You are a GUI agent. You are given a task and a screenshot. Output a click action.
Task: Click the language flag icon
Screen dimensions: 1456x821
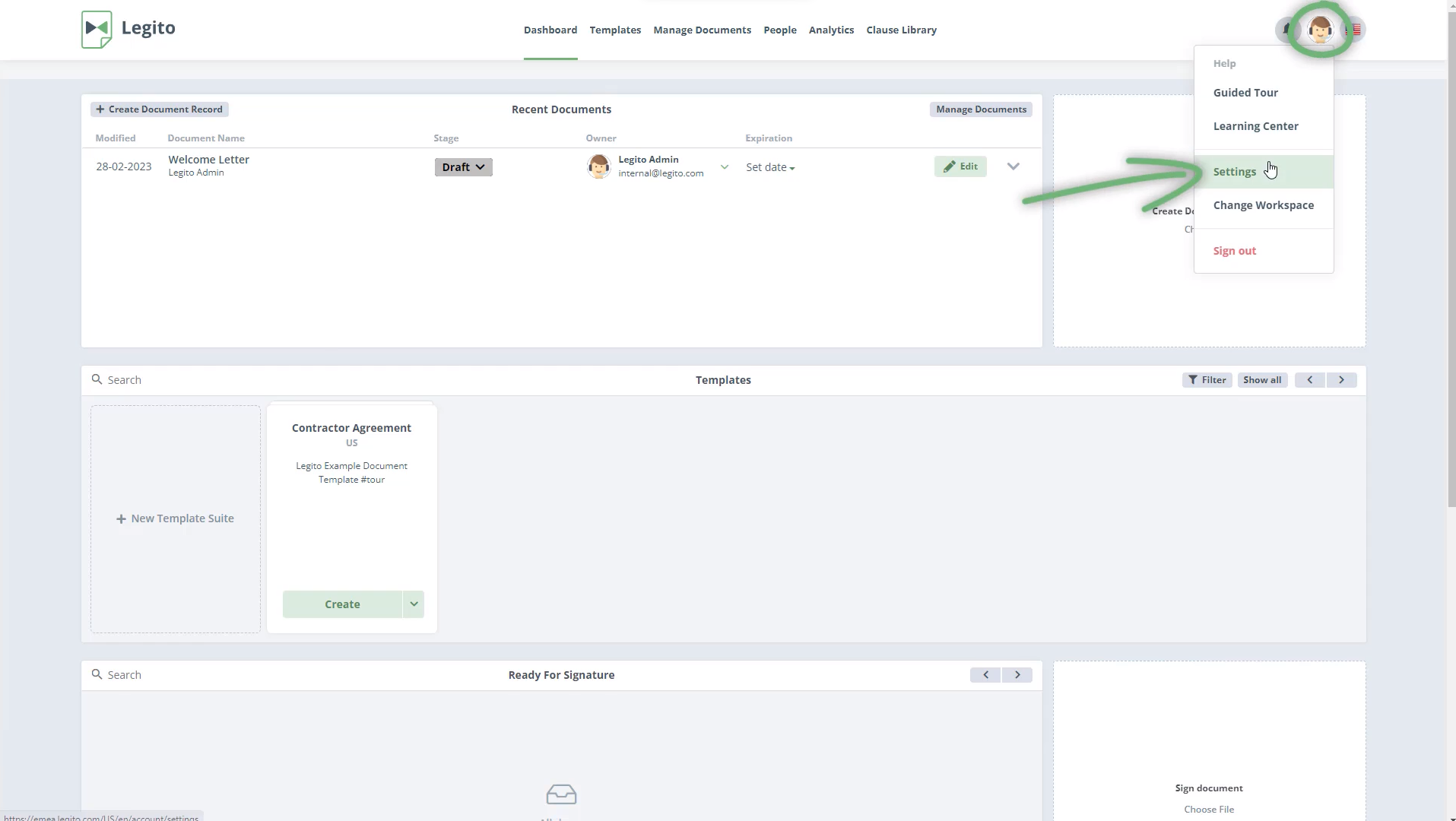coord(1354,30)
